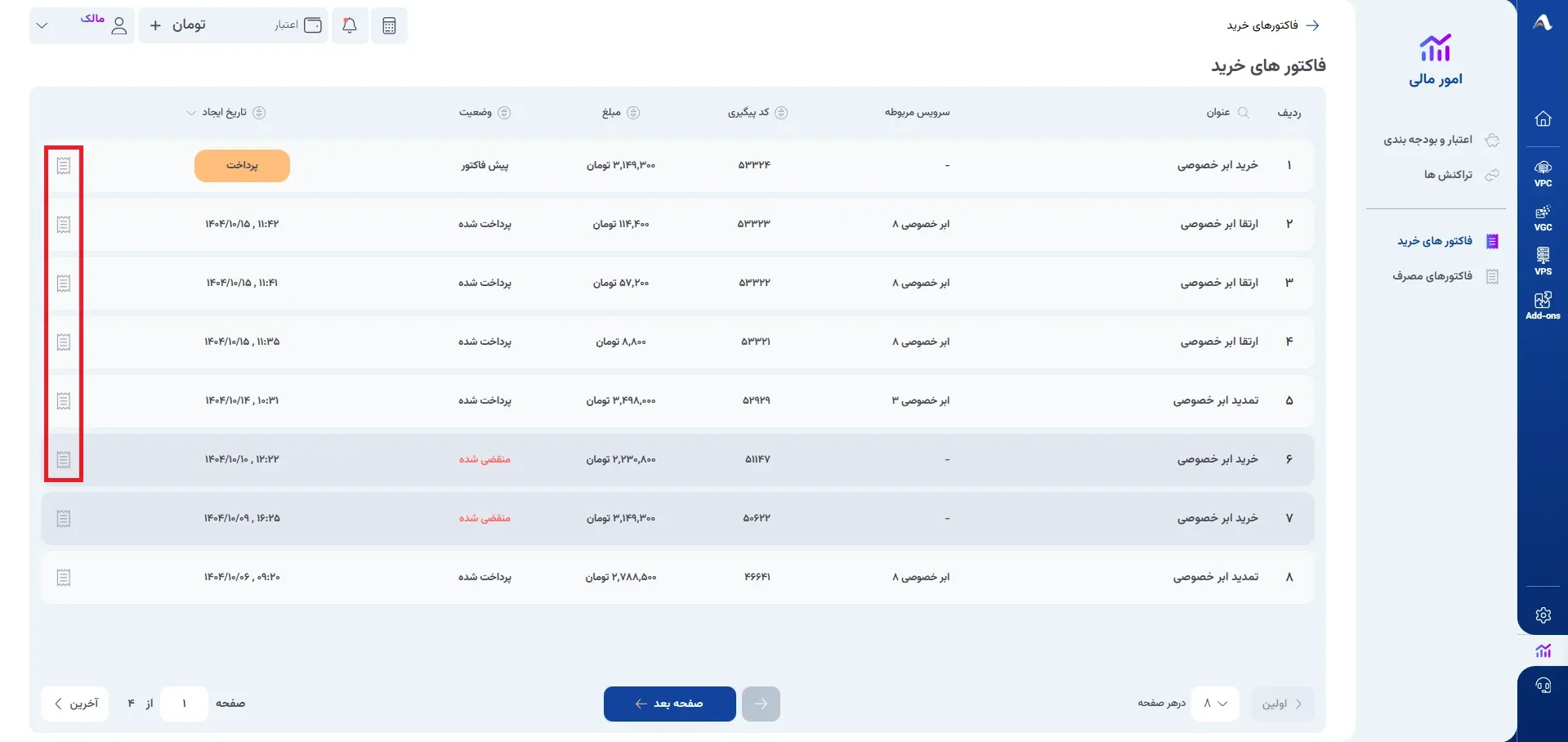Click the page number input field
1568x742 pixels.
click(x=184, y=704)
